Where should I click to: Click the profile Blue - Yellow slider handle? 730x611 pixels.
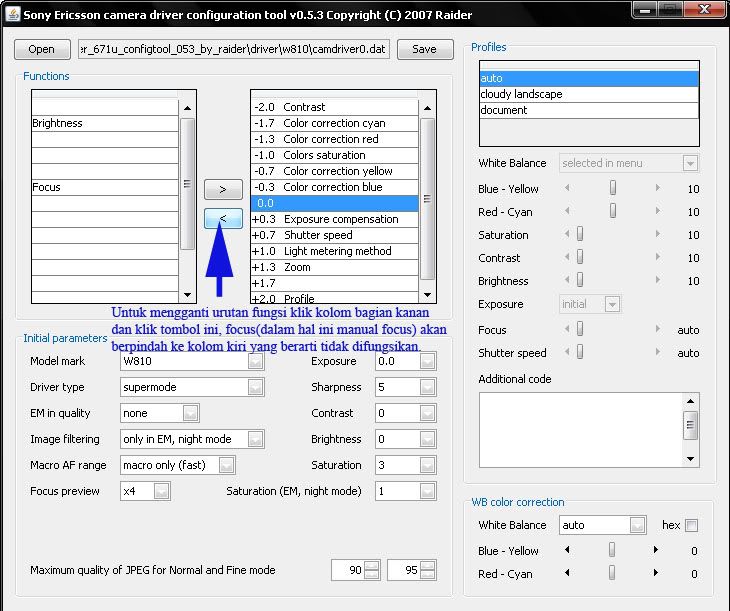coord(613,188)
